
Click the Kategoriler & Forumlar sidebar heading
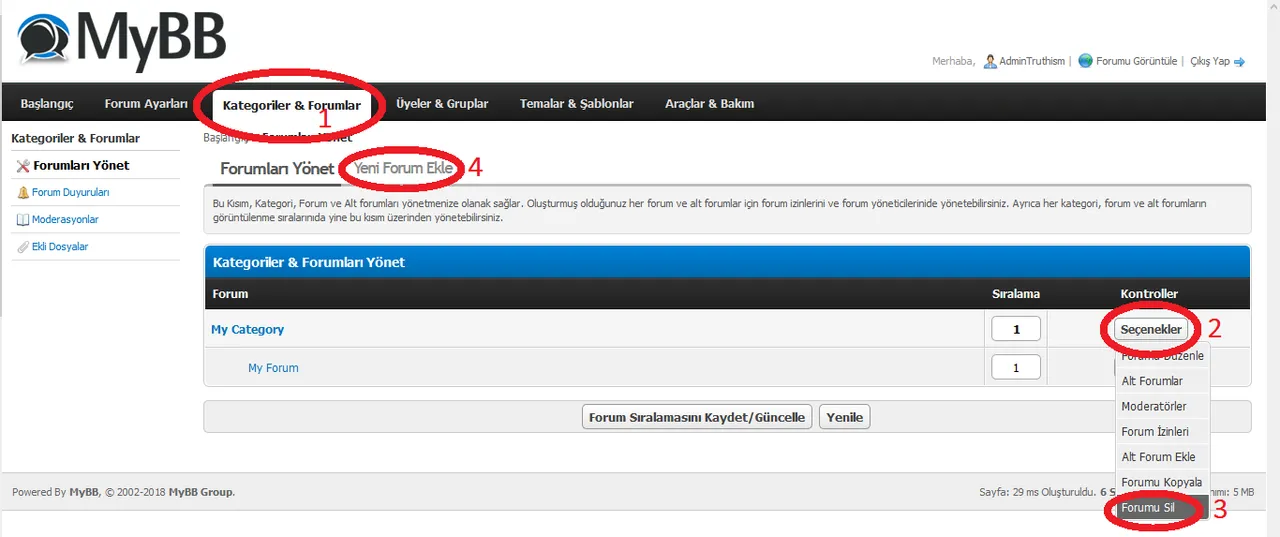[x=75, y=138]
